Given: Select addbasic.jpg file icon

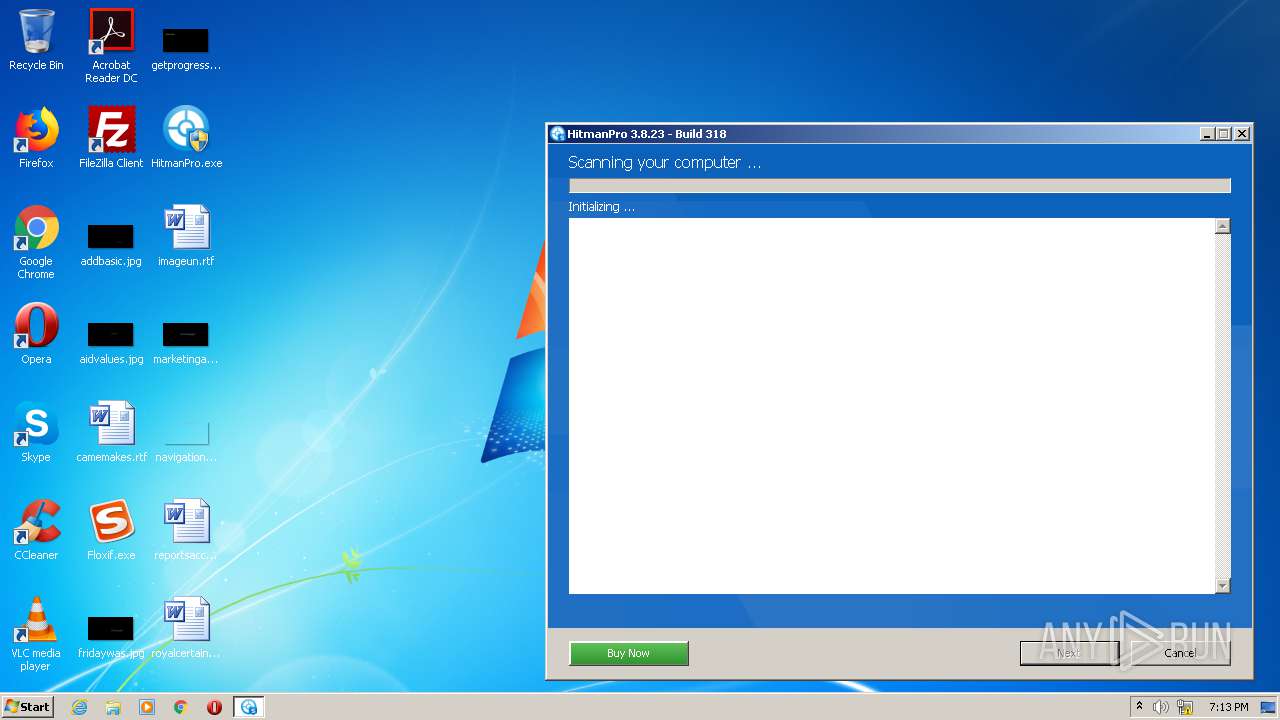Looking at the screenshot, I should pos(111,244).
